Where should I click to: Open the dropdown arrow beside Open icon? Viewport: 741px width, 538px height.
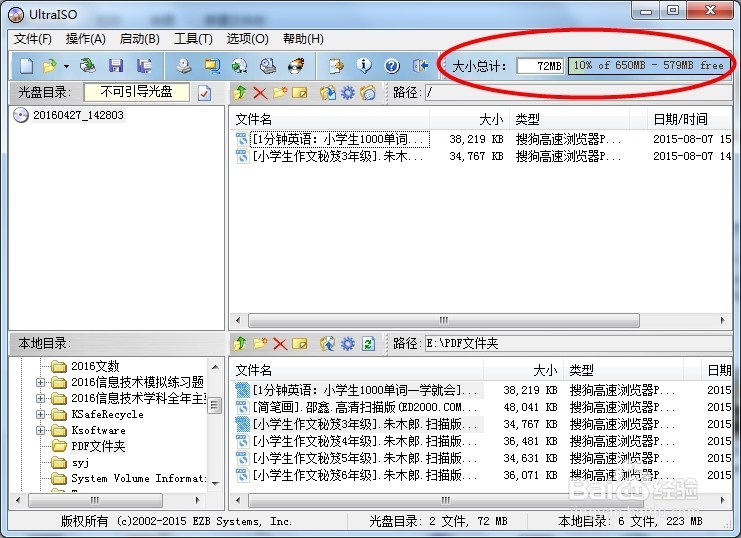66,66
